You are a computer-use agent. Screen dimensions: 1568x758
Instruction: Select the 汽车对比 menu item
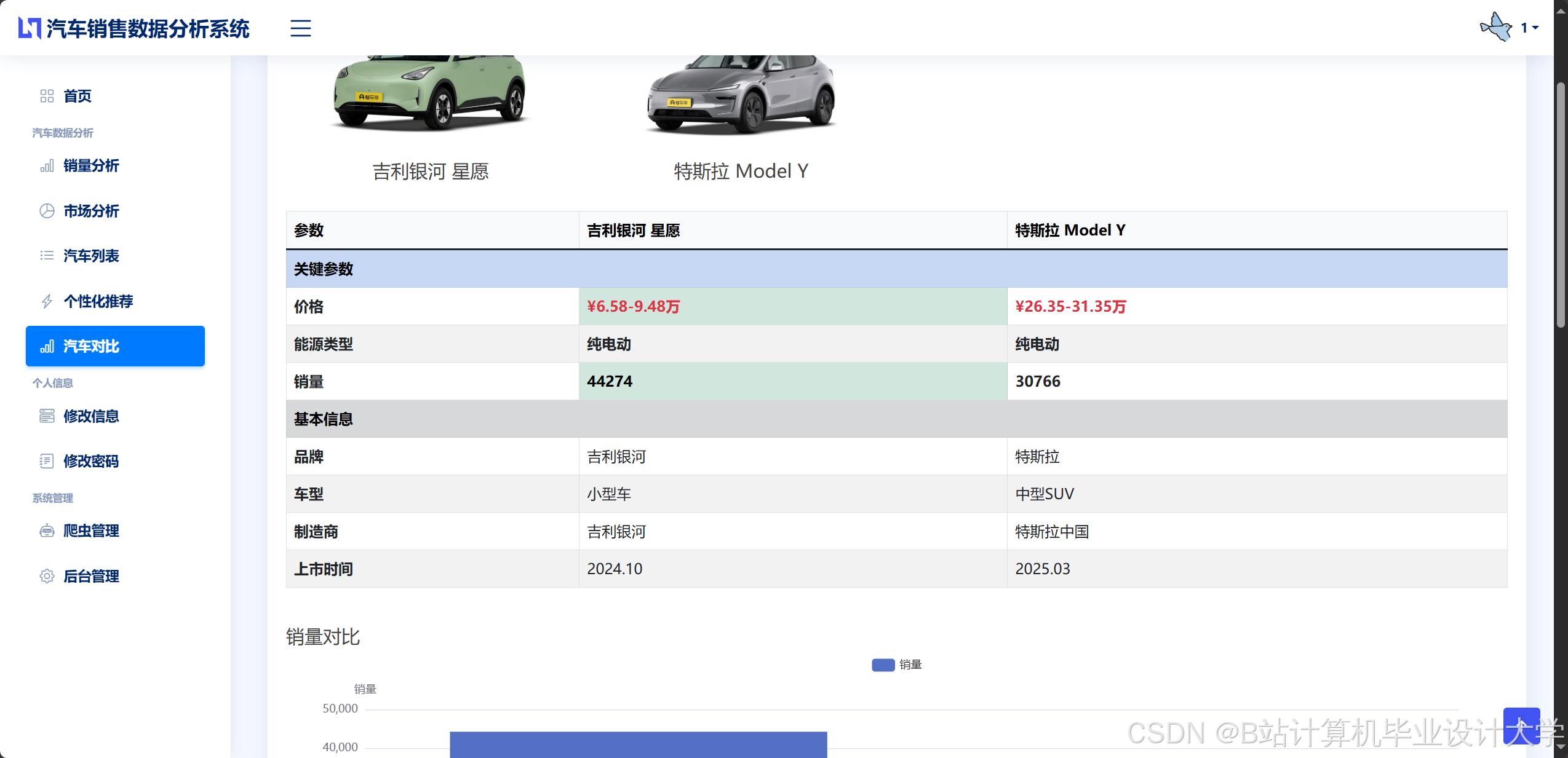click(115, 346)
